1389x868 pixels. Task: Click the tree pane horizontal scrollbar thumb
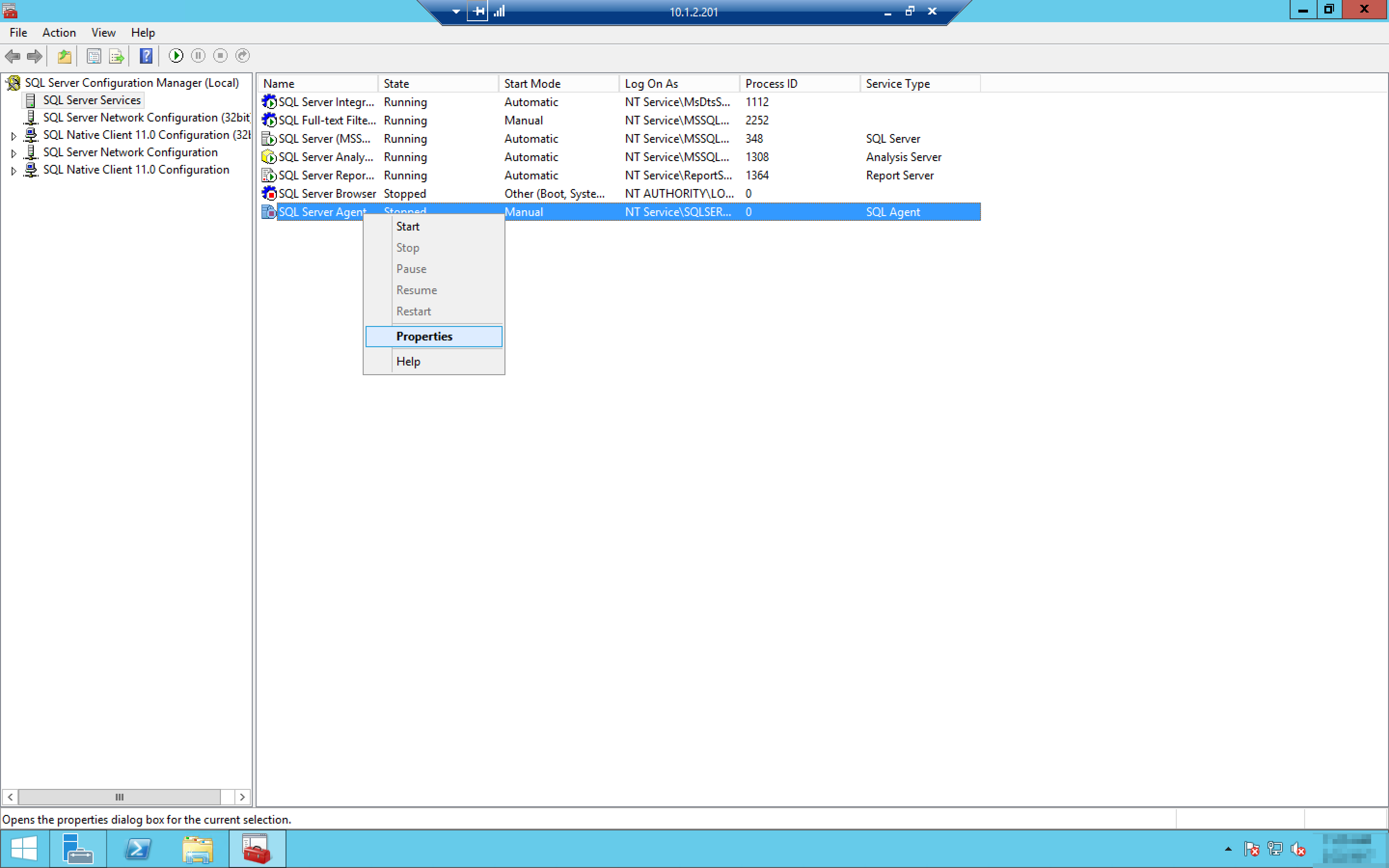point(120,797)
